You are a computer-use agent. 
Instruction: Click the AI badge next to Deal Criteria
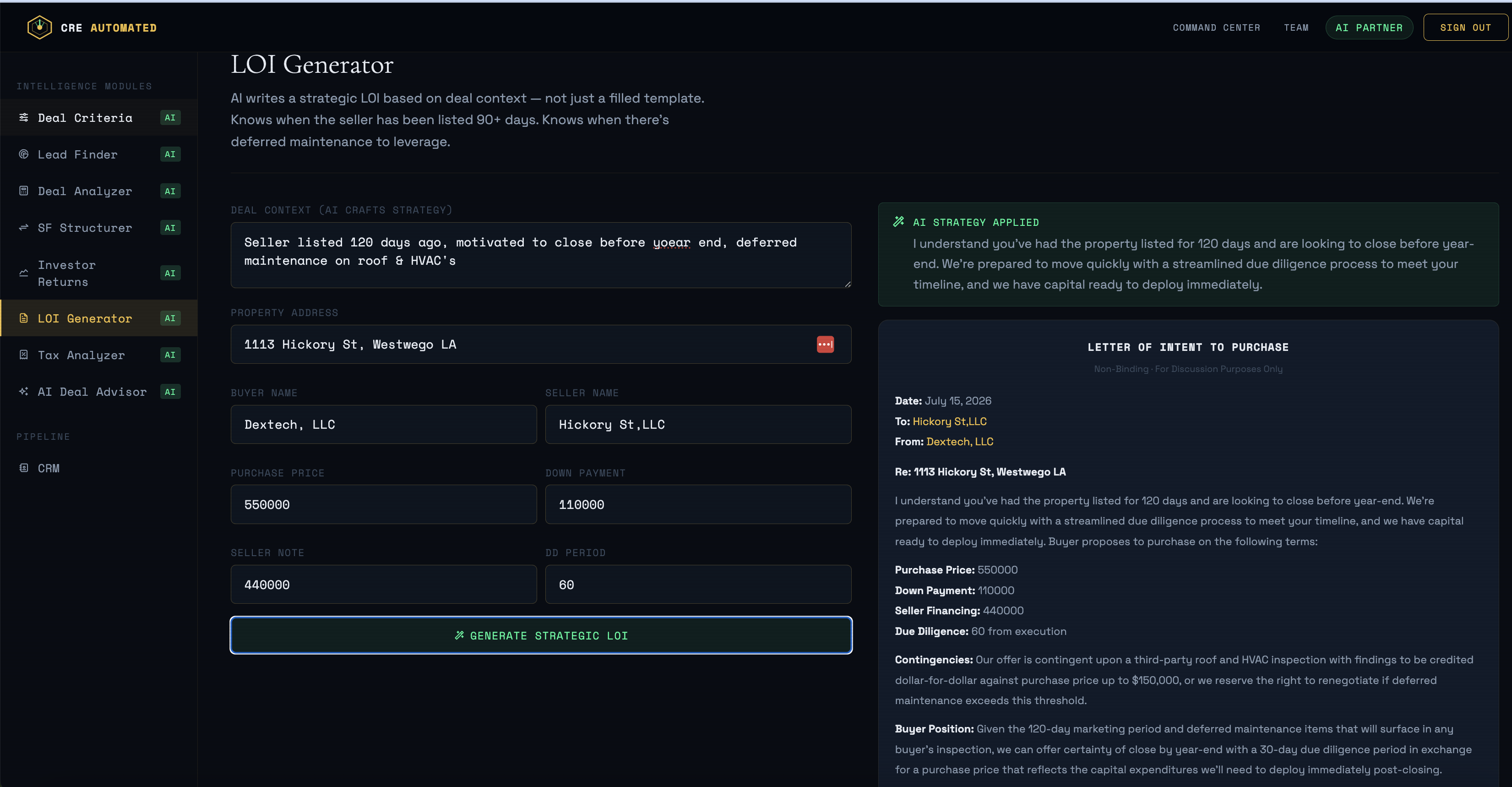coord(170,117)
